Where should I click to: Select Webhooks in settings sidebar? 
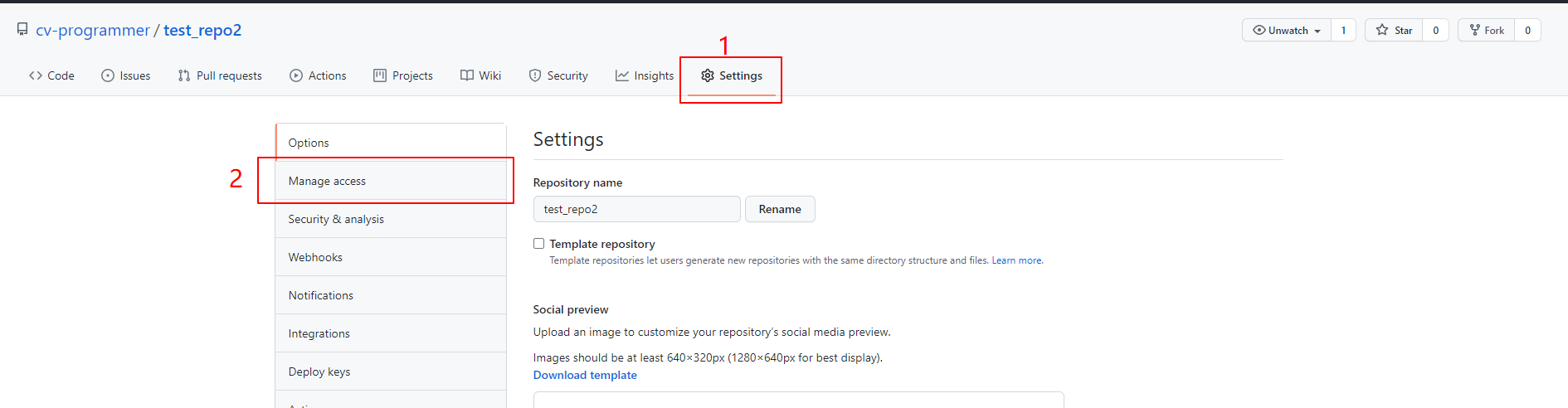tap(315, 258)
